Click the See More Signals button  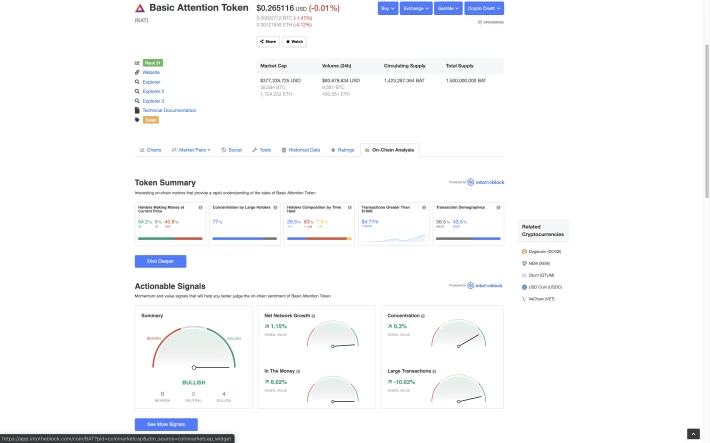(166, 424)
